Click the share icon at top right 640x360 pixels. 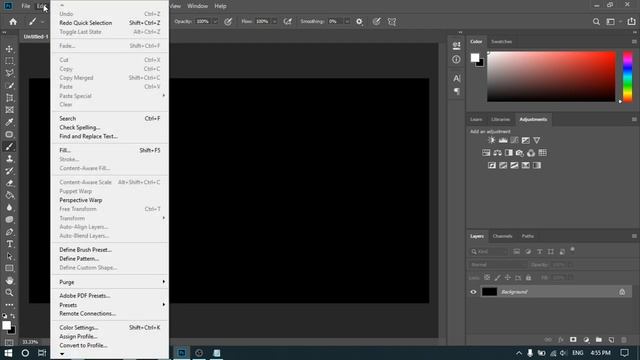pos(631,21)
